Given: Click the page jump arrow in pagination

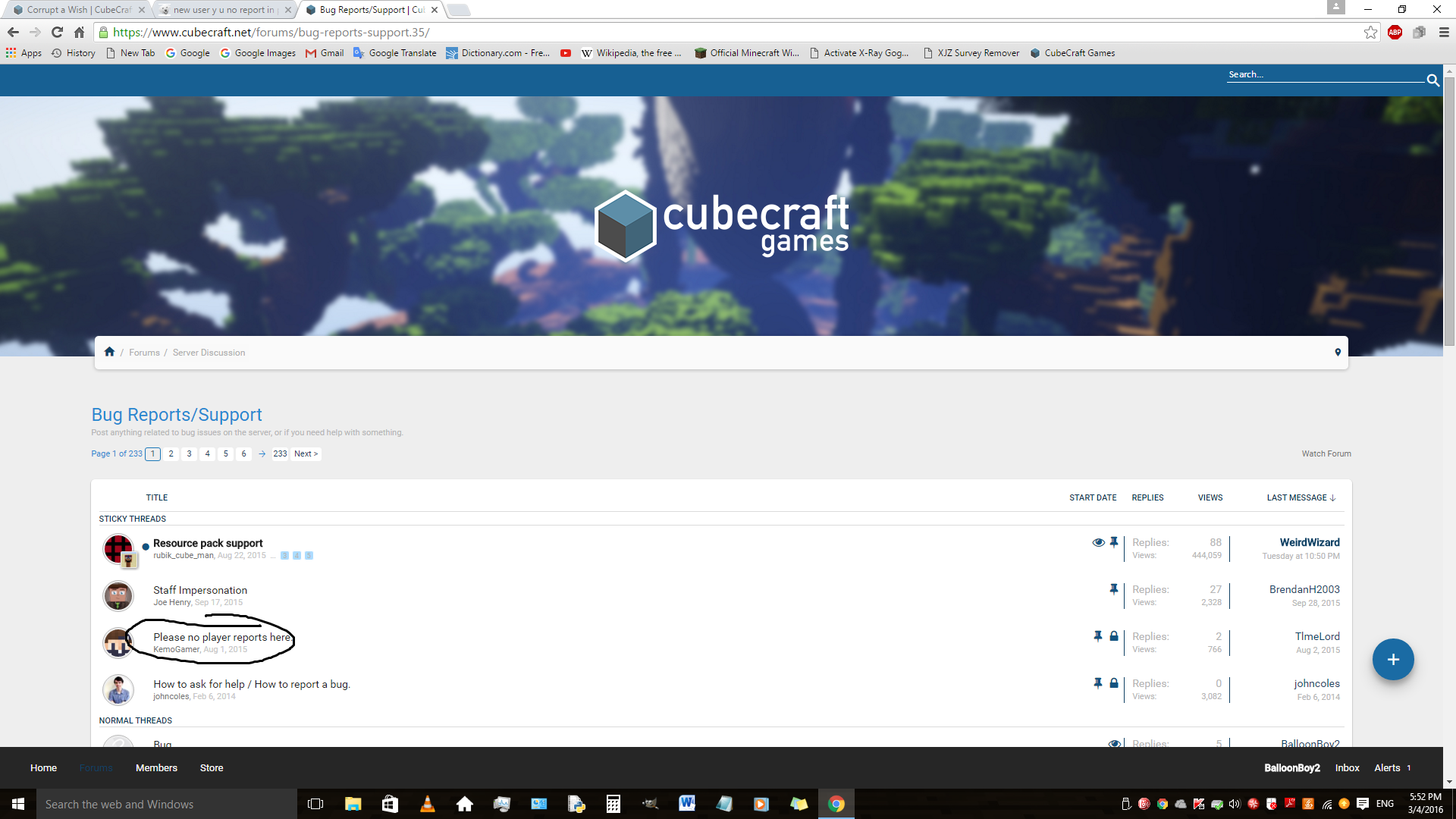Looking at the screenshot, I should point(262,453).
